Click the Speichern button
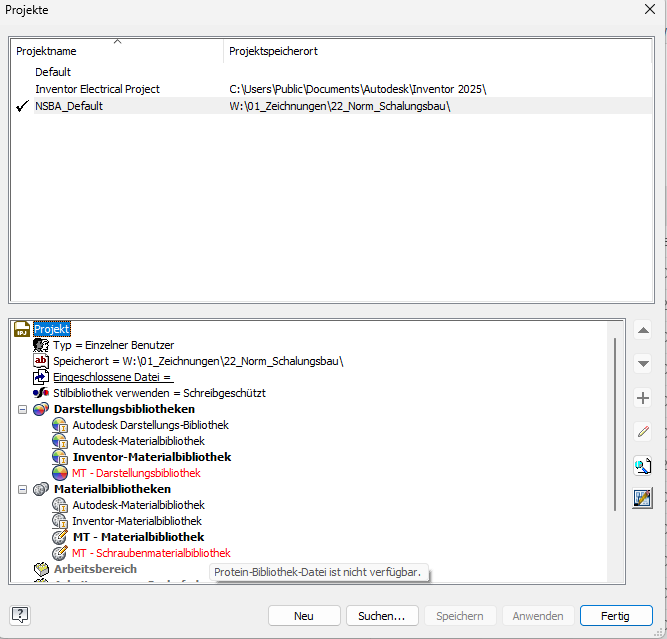 point(460,616)
